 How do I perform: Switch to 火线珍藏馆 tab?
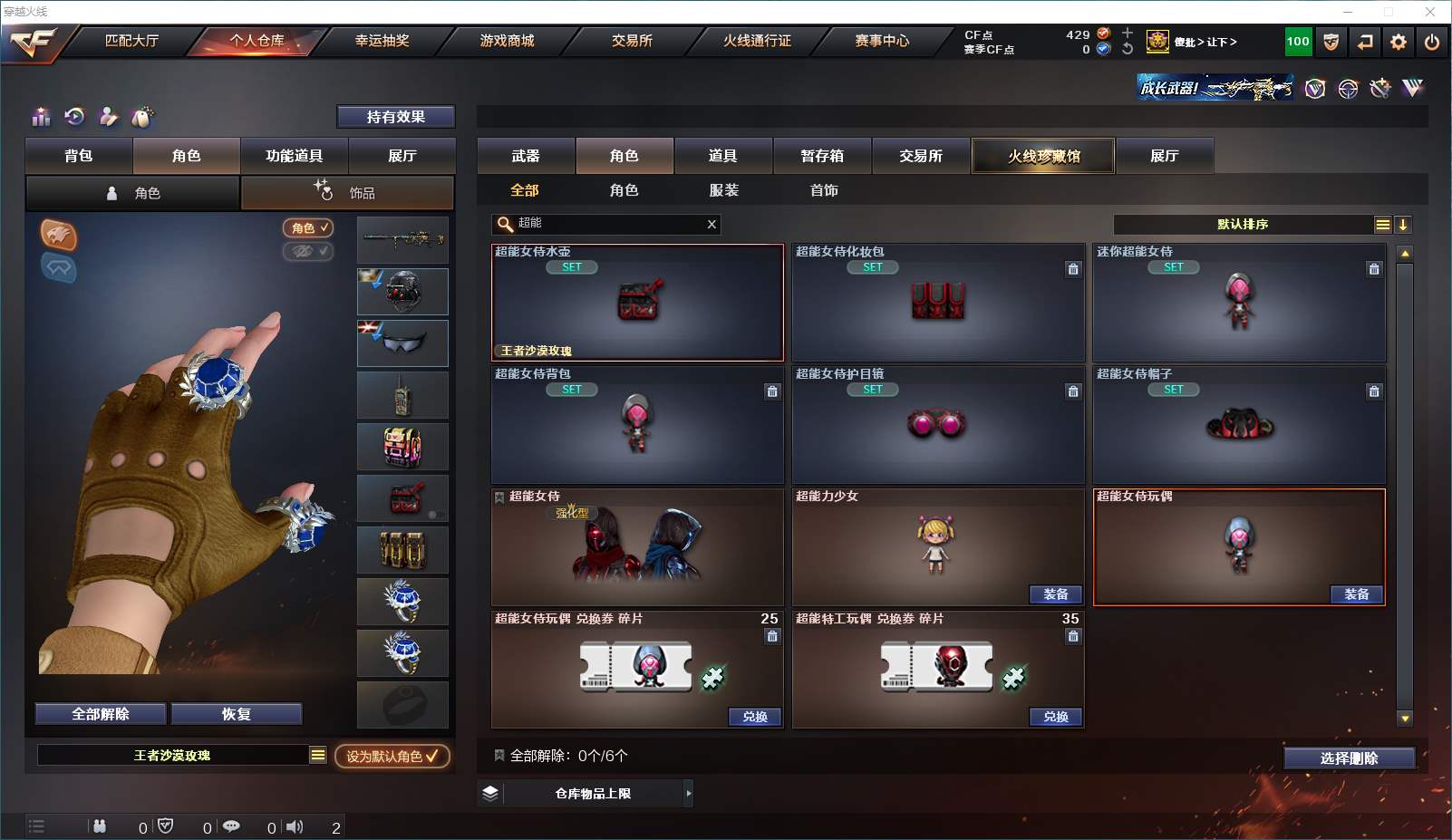pos(1043,156)
